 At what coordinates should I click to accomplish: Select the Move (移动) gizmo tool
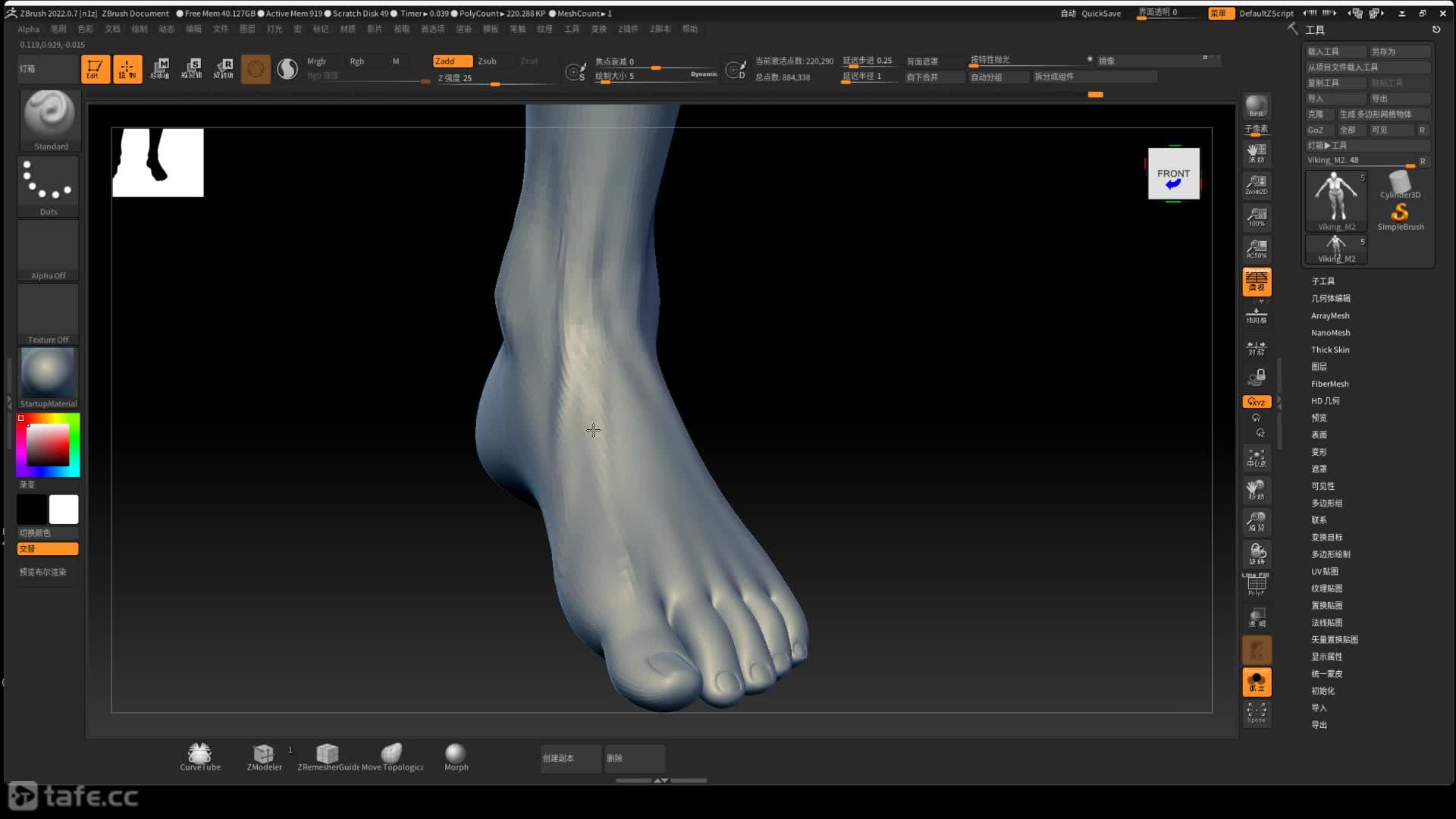click(160, 69)
